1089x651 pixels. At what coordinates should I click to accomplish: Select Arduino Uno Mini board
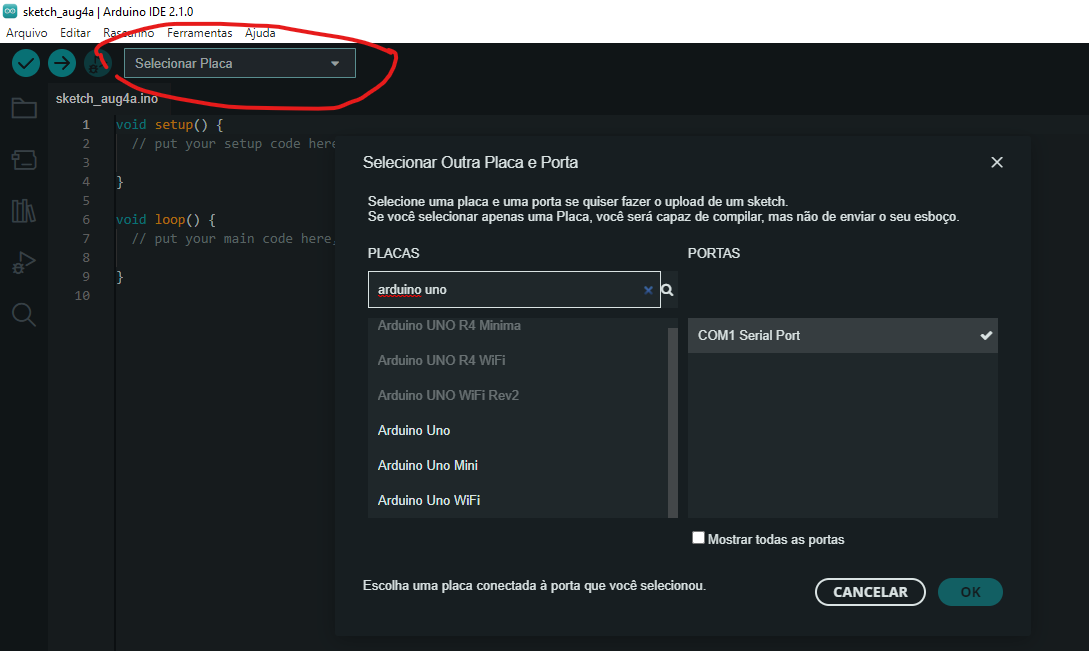click(517, 465)
